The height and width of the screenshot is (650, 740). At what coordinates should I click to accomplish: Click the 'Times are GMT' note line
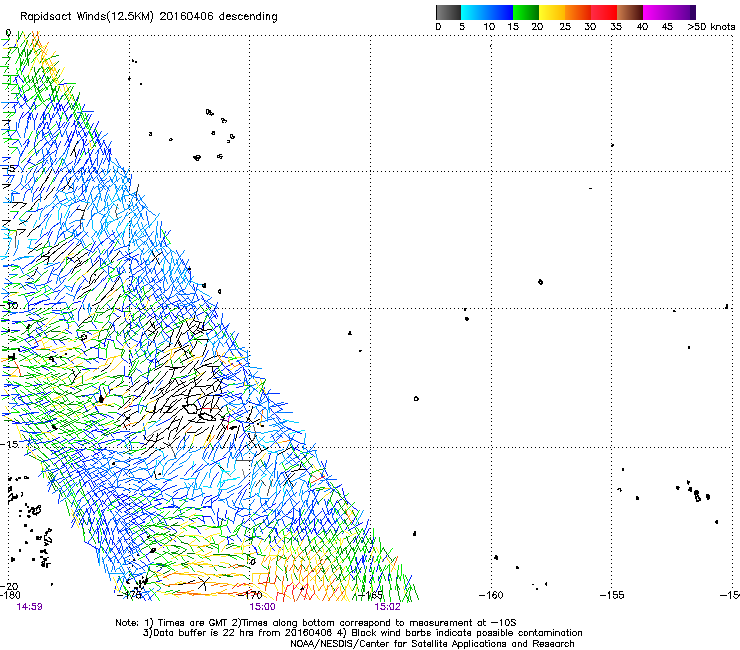click(315, 623)
